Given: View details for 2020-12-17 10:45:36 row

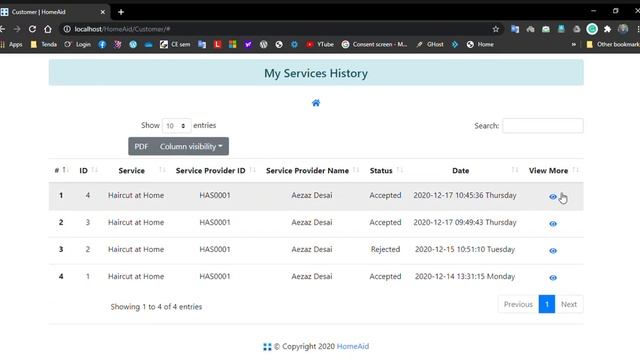Looking at the screenshot, I should pos(553,197).
